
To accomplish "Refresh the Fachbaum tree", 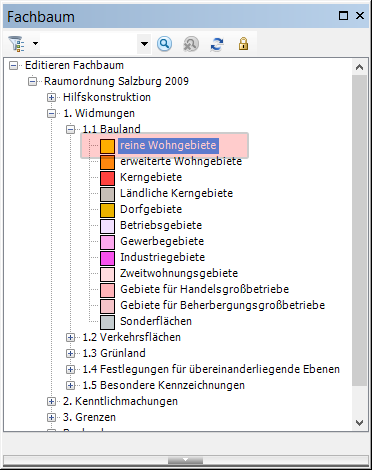I will pos(217,44).
